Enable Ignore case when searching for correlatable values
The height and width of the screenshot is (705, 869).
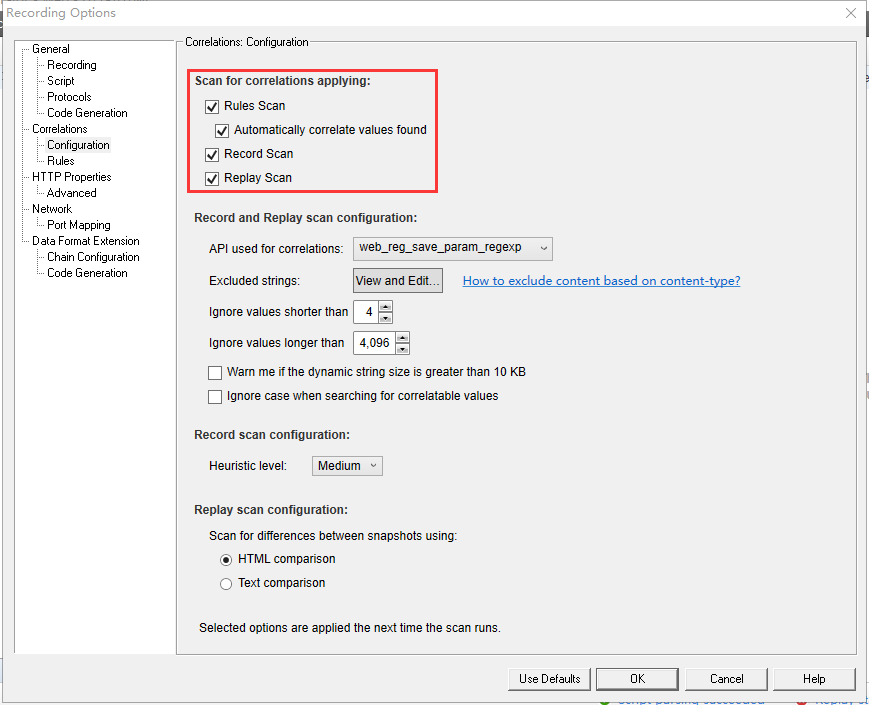[x=215, y=396]
